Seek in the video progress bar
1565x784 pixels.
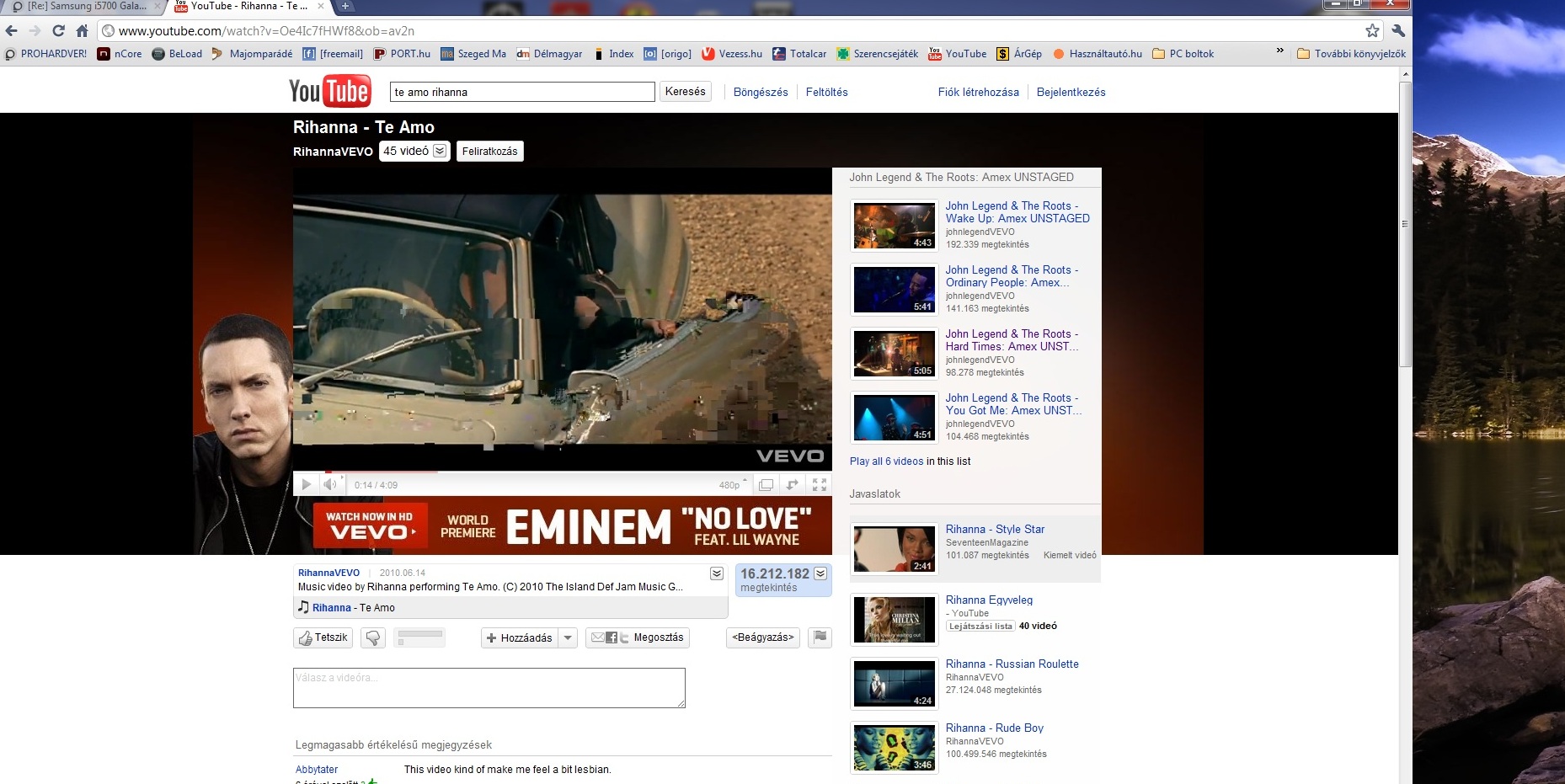[562, 472]
